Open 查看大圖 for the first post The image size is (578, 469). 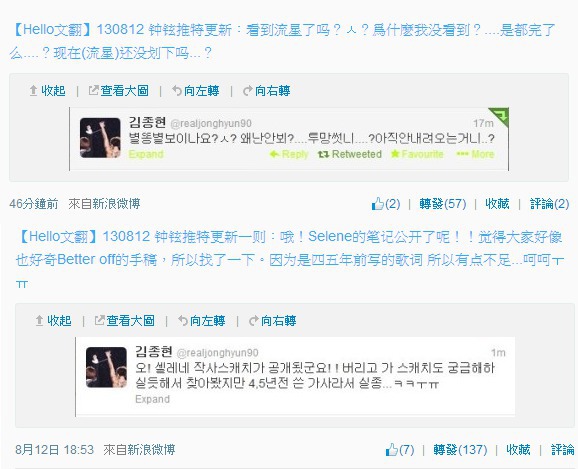119,91
